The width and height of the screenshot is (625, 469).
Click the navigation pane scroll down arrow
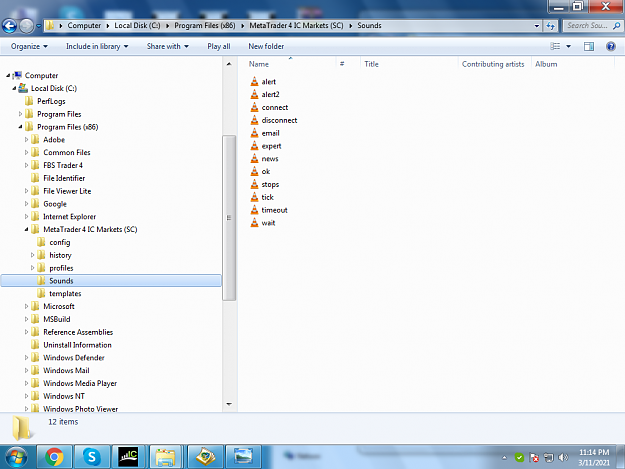point(229,404)
